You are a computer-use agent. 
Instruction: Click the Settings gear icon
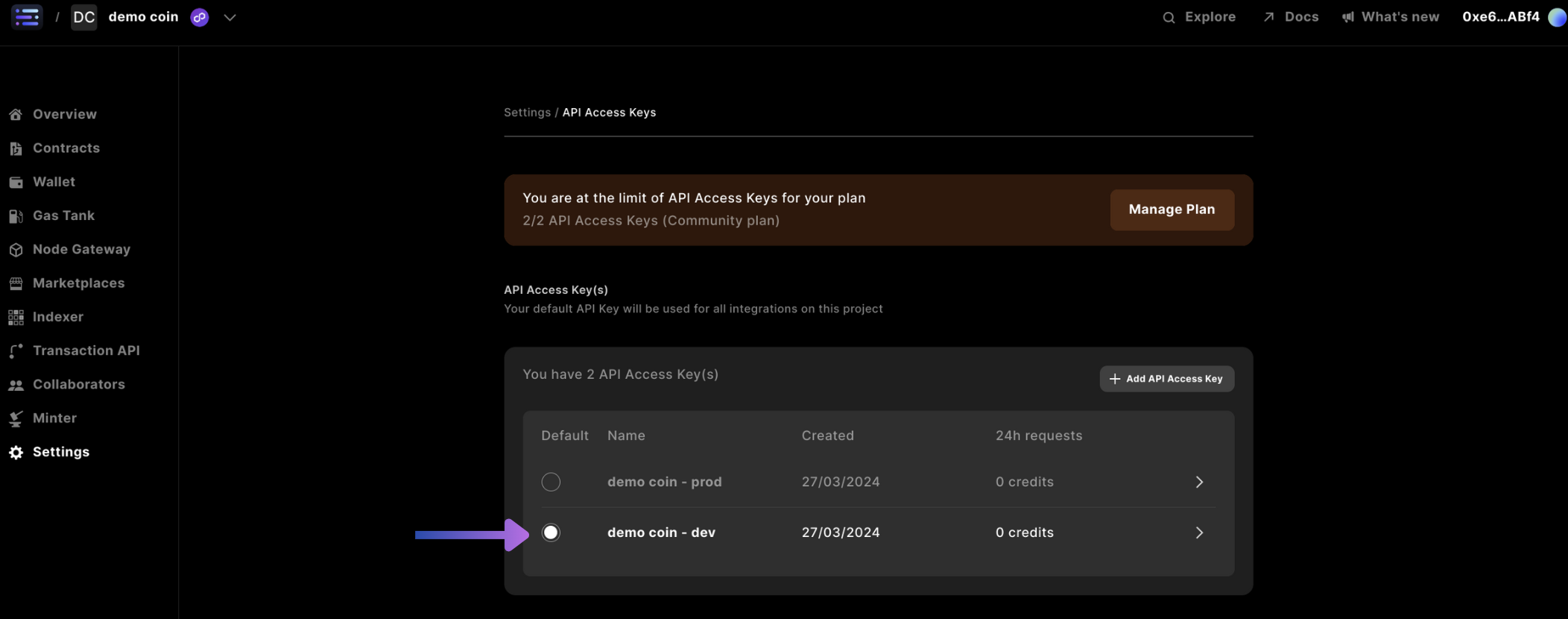[16, 453]
